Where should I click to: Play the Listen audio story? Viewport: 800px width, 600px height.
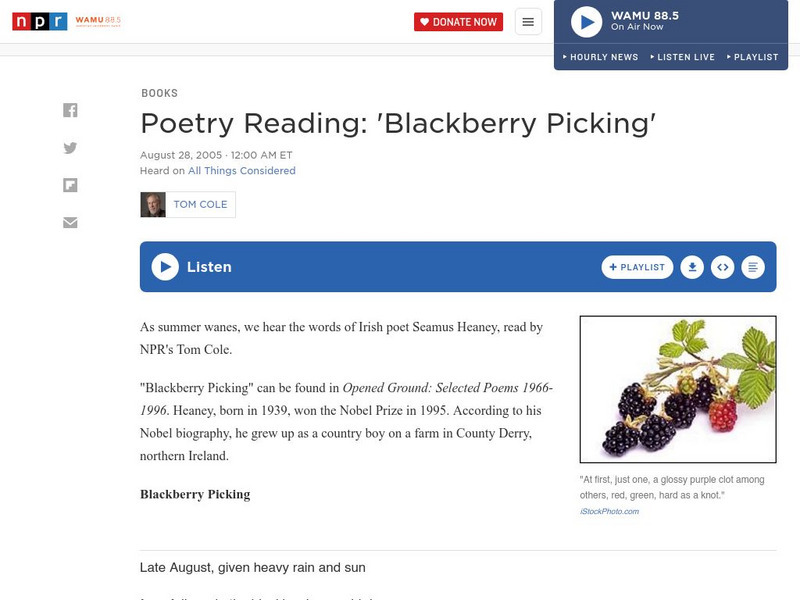165,267
